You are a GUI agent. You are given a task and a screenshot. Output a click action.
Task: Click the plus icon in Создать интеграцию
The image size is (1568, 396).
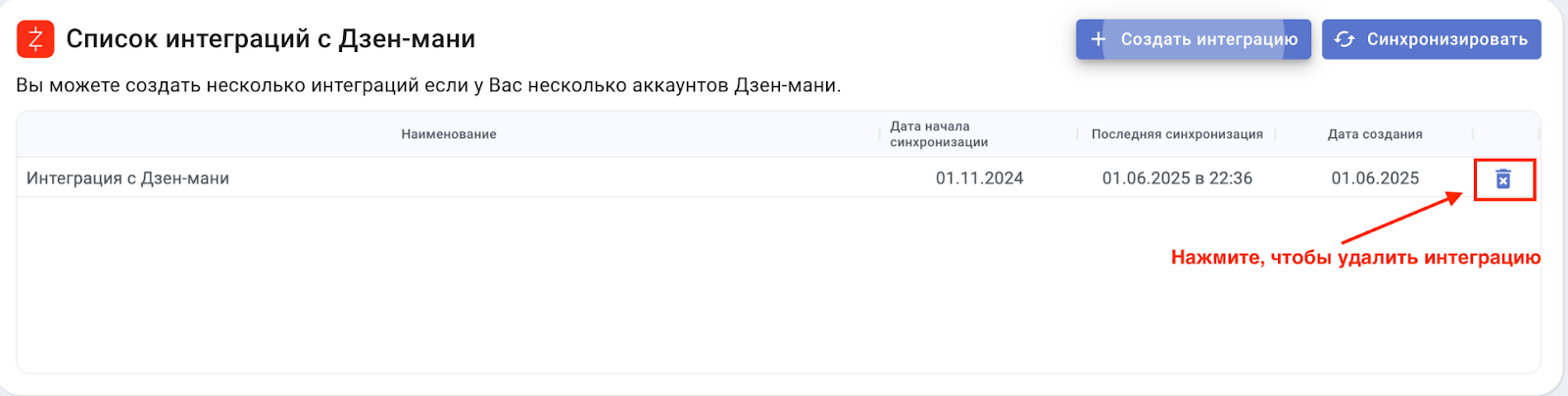tap(1099, 39)
